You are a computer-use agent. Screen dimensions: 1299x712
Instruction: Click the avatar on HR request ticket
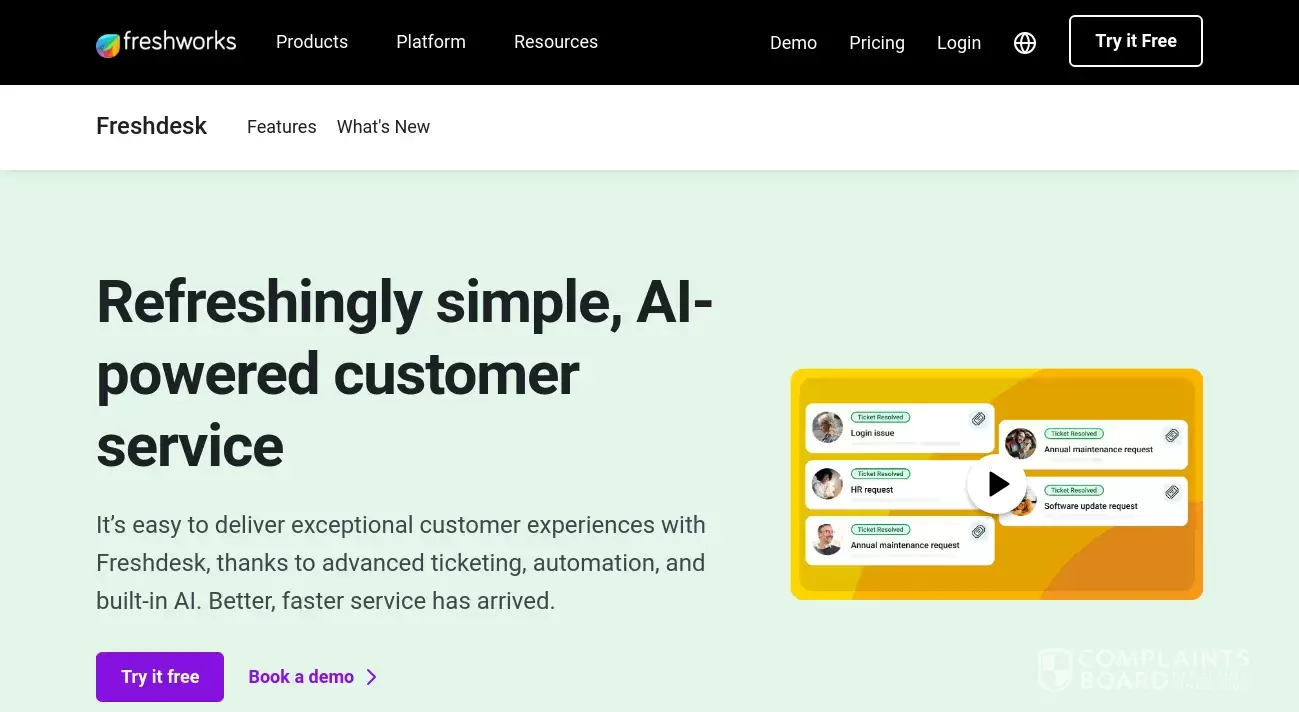[x=827, y=483]
